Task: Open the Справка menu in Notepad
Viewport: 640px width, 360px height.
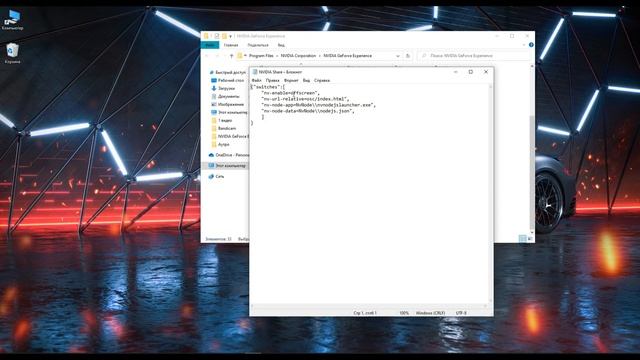Action: (x=322, y=80)
